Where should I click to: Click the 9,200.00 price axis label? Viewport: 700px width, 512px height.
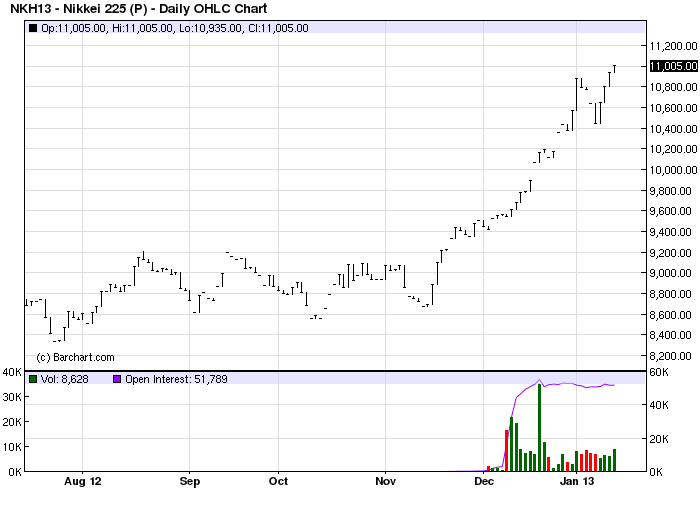pos(673,253)
